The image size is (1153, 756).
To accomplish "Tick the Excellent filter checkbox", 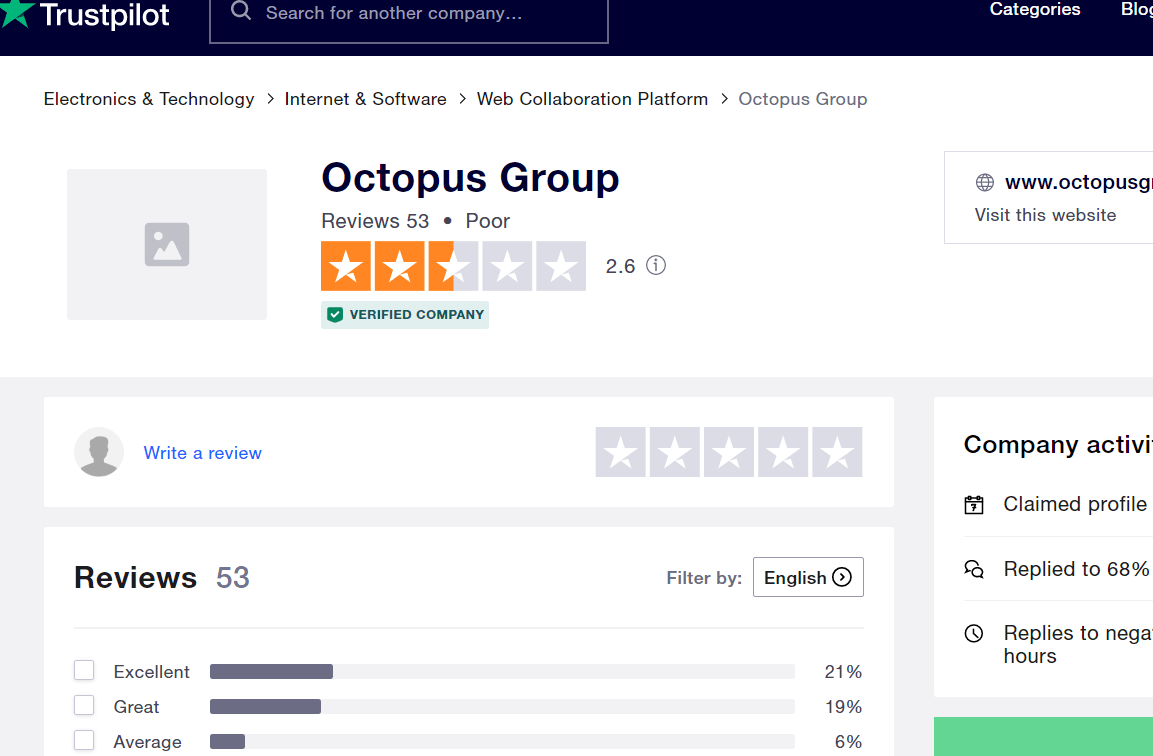I will coord(84,671).
